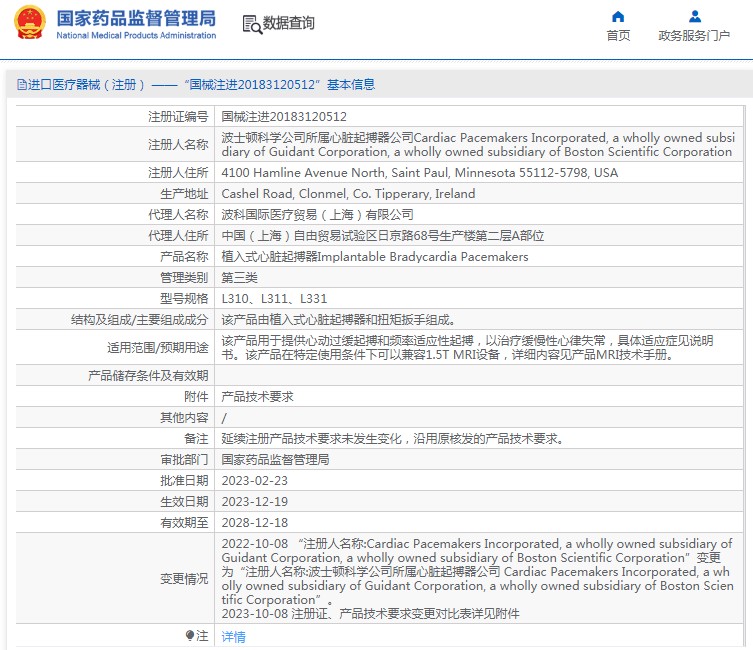The image size is (753, 650).
Task: Click 国家药品监督管理局 site title
Action: click(136, 18)
